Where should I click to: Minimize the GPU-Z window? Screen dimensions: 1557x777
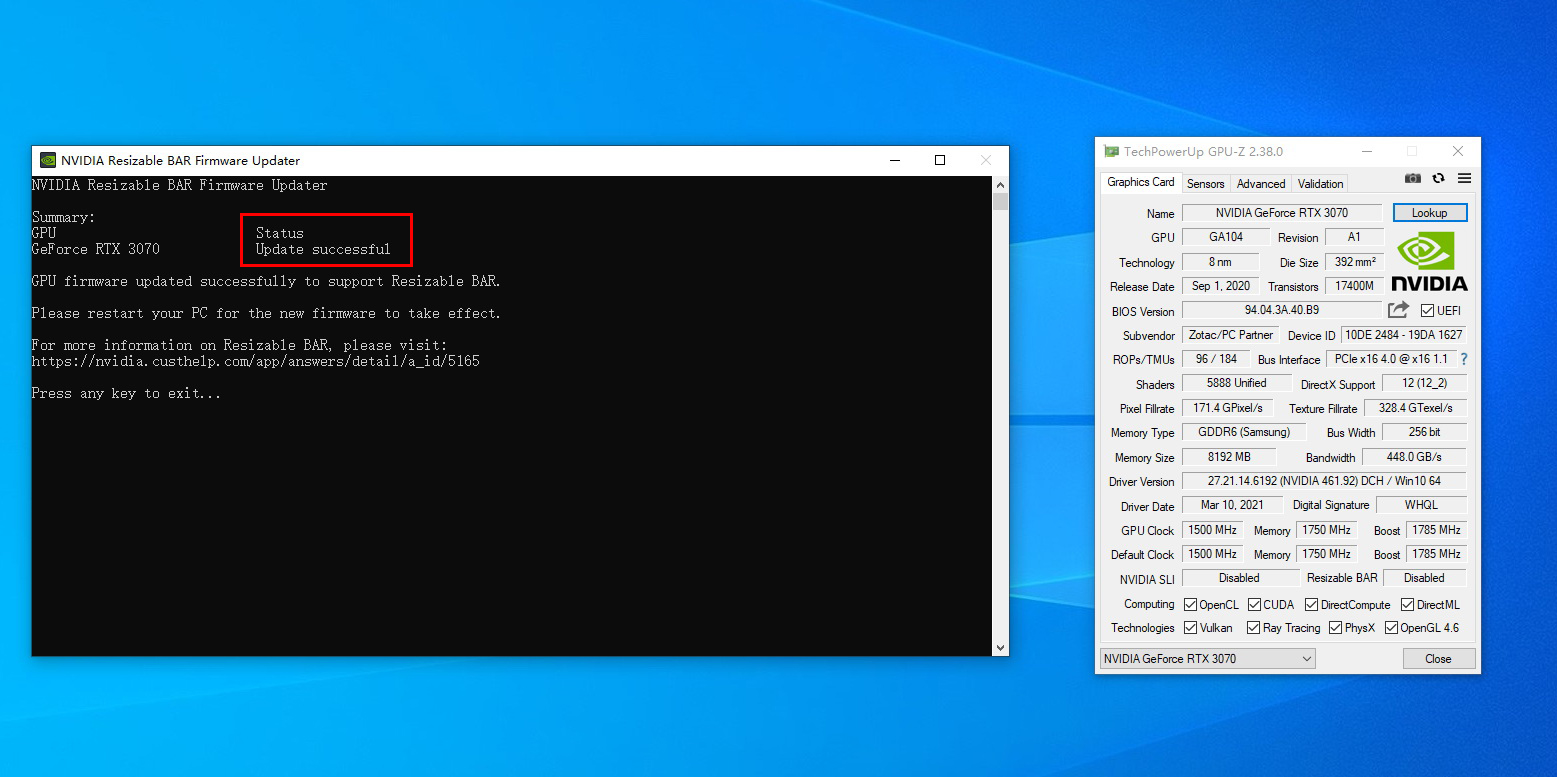[1367, 152]
